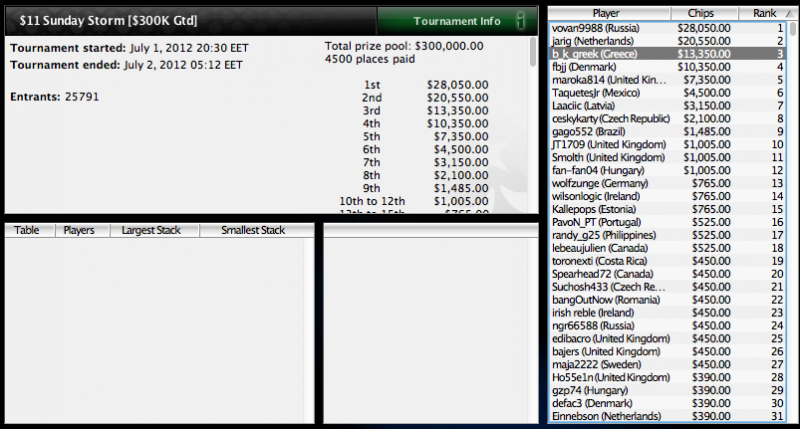The height and width of the screenshot is (429, 800).
Task: Select player Spearhead72 (Canada) row
Action: tap(668, 274)
